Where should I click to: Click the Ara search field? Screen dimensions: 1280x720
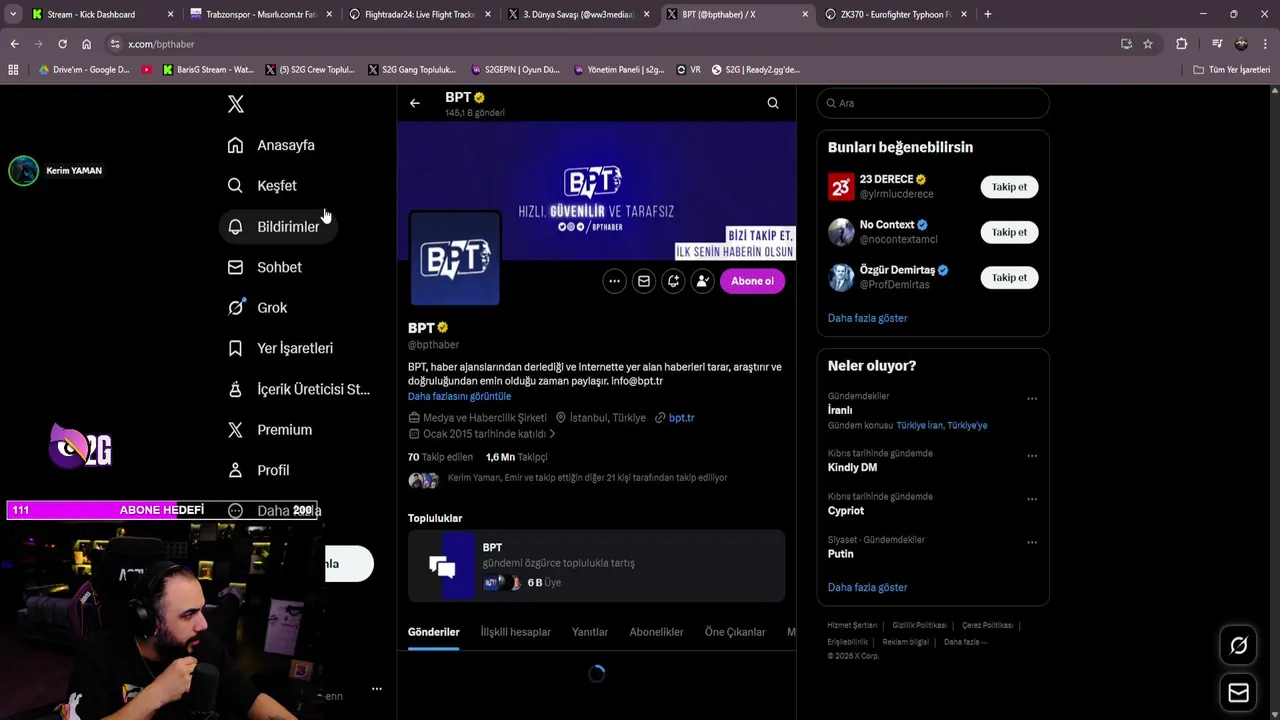coord(933,103)
